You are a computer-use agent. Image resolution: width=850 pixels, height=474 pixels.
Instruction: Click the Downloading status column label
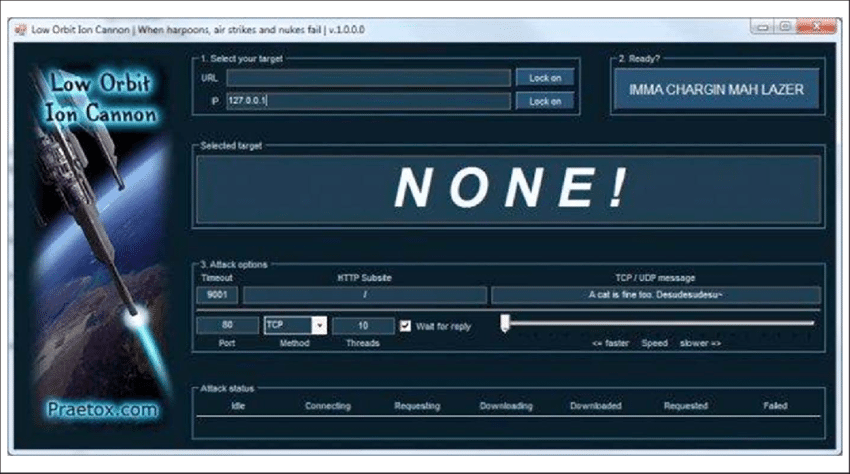(x=506, y=406)
